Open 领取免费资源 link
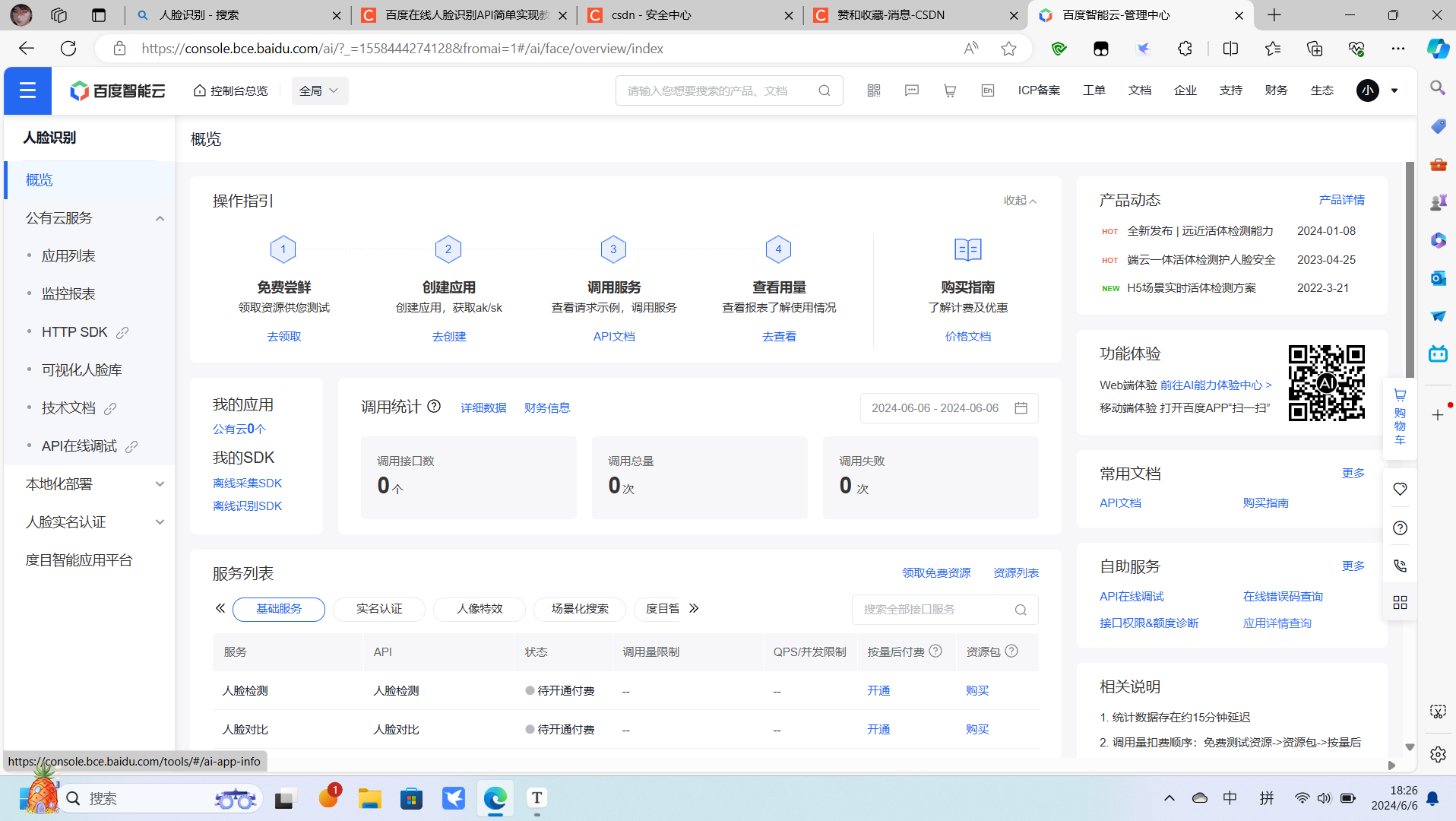The width and height of the screenshot is (1456, 821). [936, 573]
